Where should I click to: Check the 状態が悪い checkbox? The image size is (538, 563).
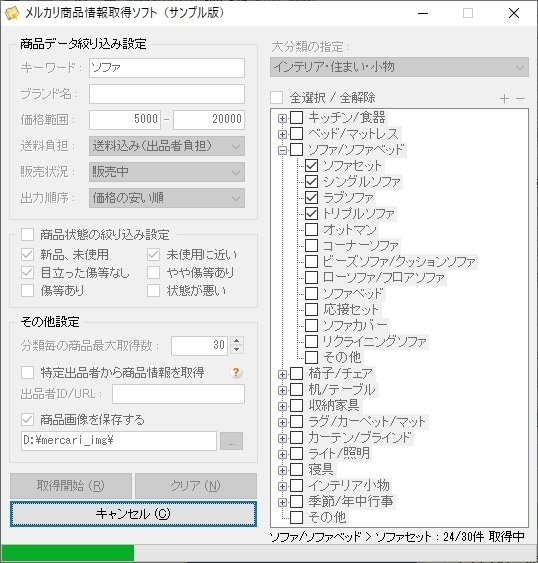pos(153,290)
